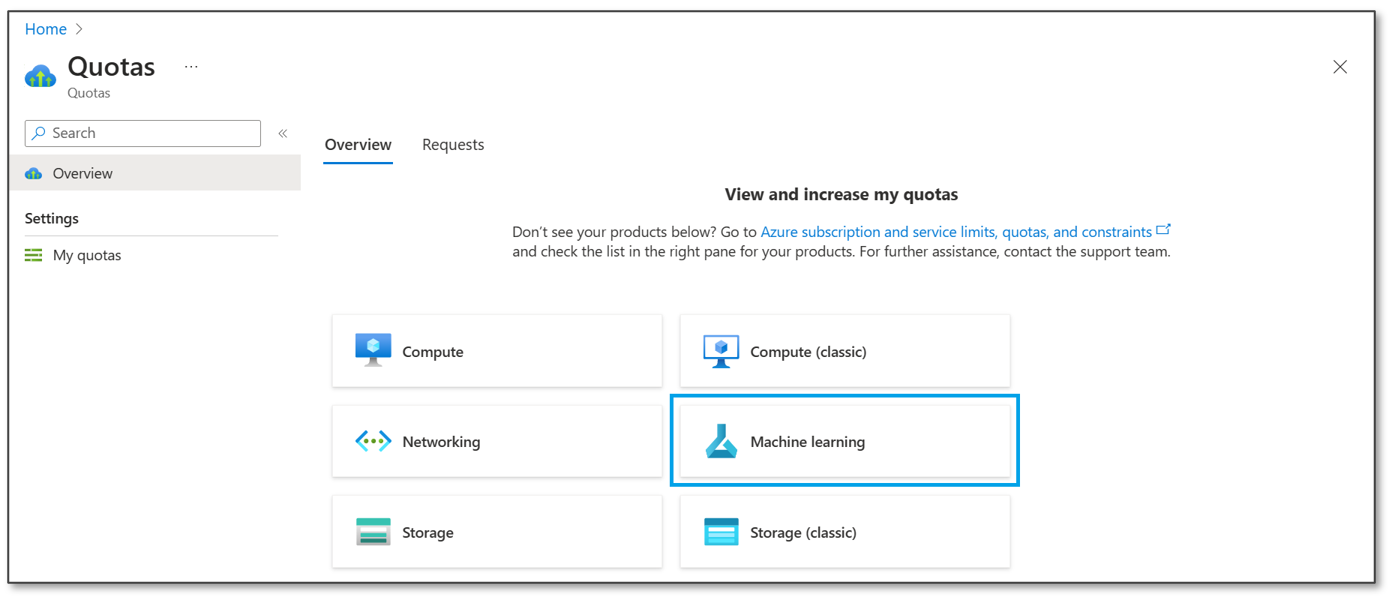Screen dimensions: 1394x603
Task: Go to Home breadcrumb link
Action: 46,29
